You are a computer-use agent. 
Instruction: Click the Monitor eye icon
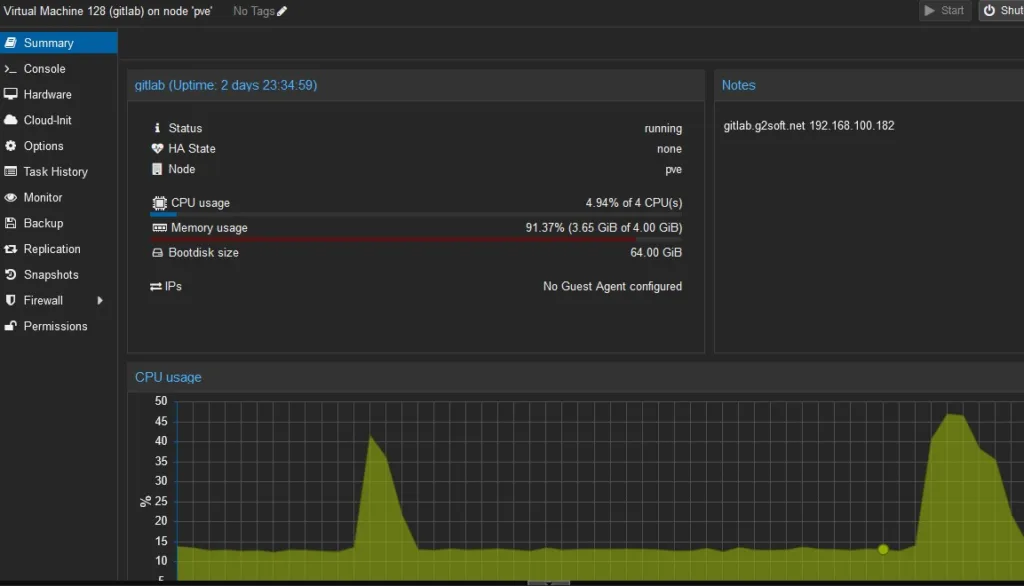coord(10,197)
